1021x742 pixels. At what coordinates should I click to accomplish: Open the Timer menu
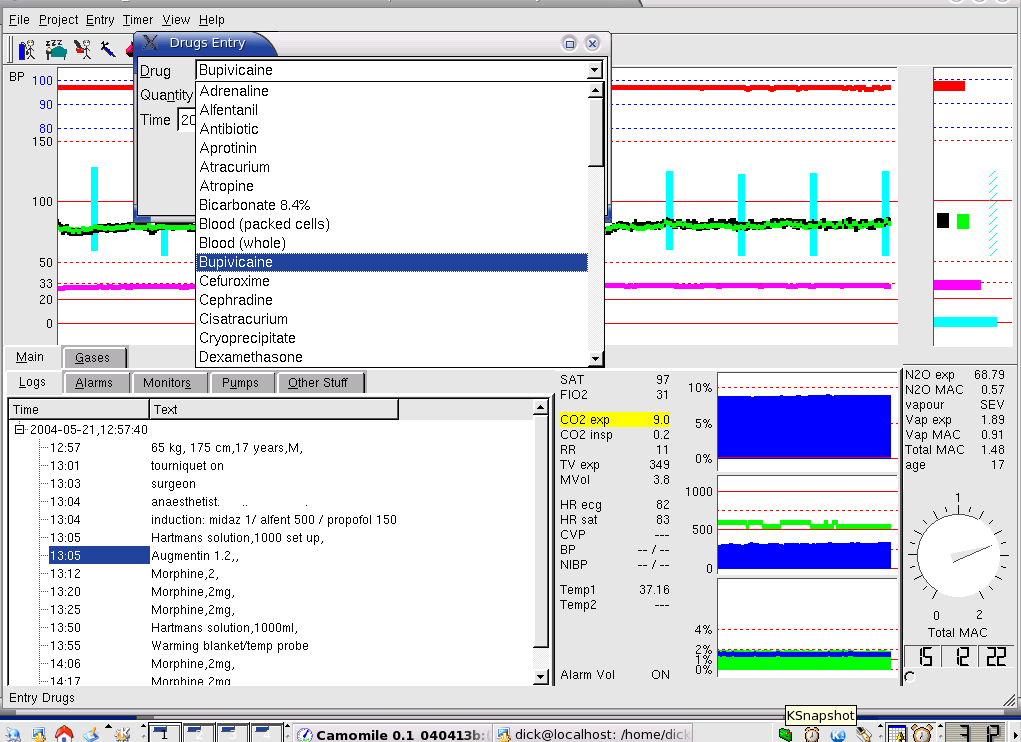coord(138,20)
